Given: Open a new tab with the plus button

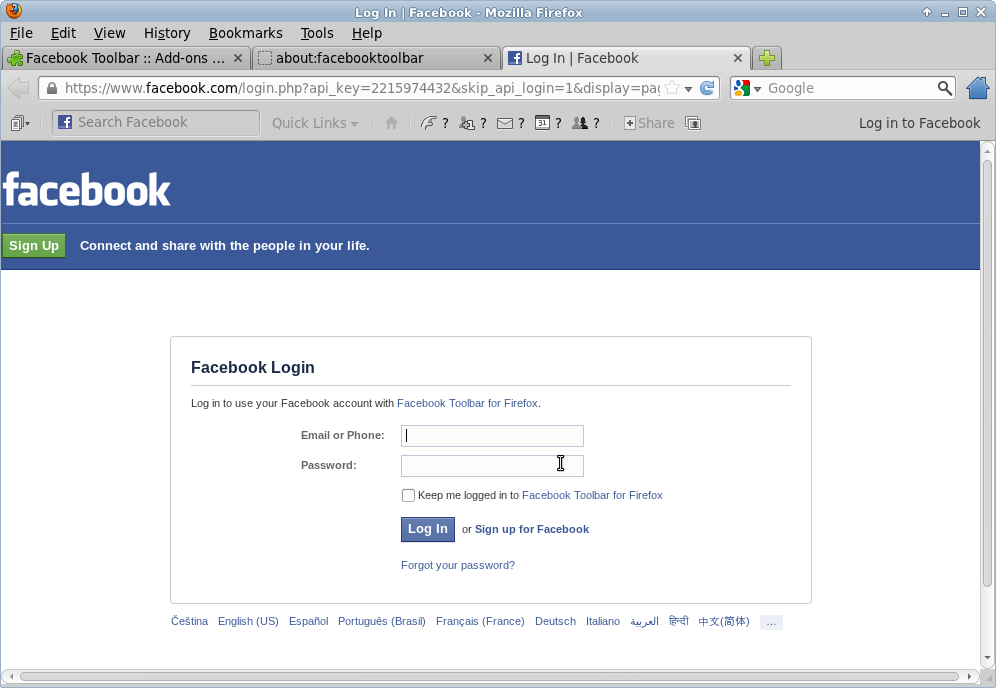Looking at the screenshot, I should click(x=767, y=58).
